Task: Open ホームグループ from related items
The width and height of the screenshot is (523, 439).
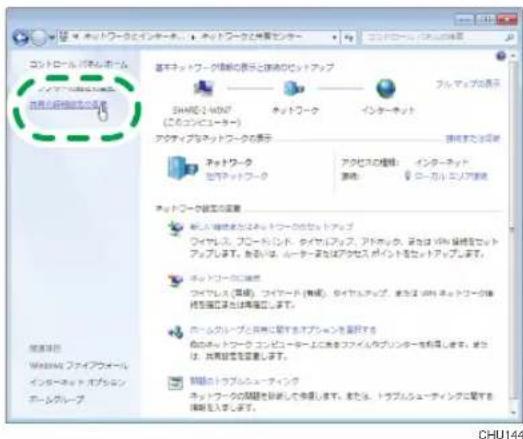Action: pos(57,399)
